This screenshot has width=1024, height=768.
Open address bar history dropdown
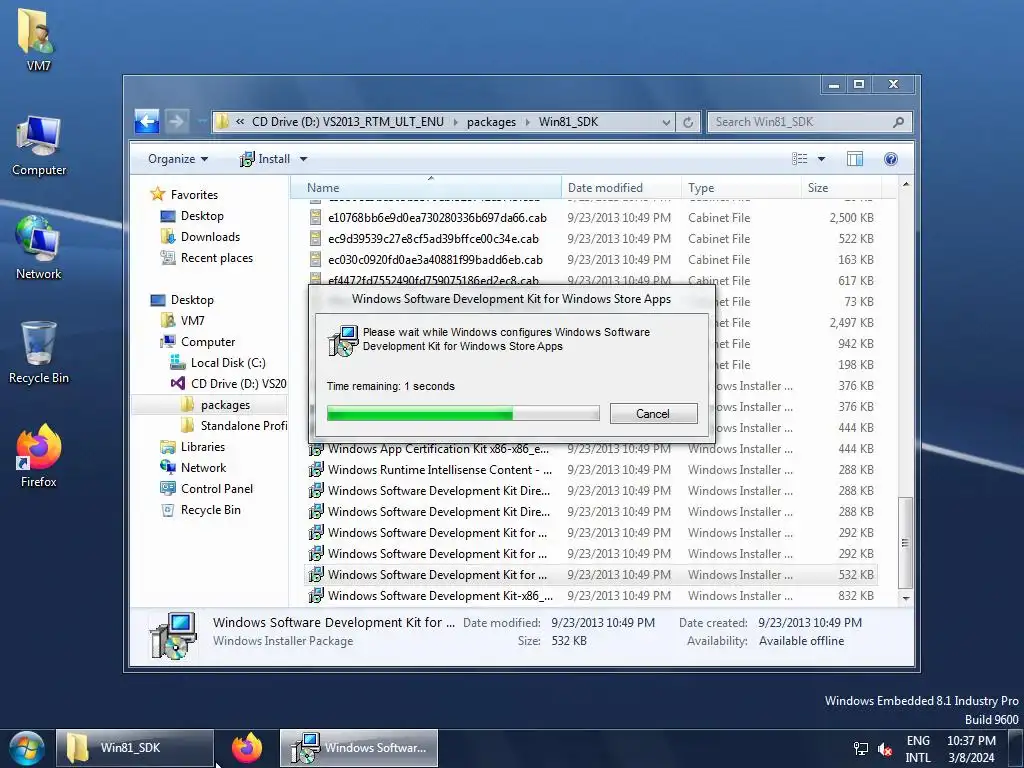coord(665,122)
